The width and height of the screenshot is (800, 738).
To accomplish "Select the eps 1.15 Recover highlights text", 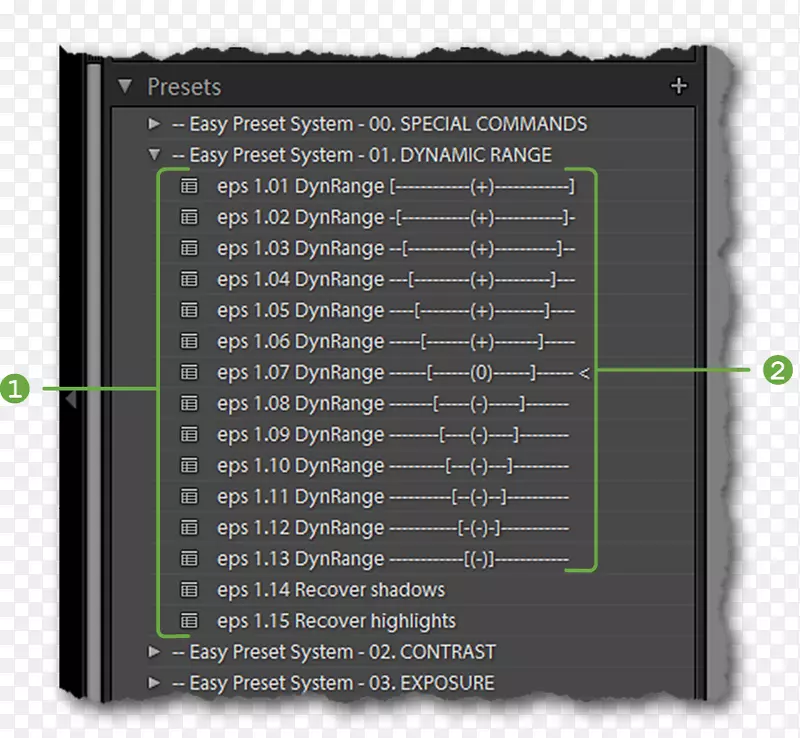I will pyautogui.click(x=337, y=621).
